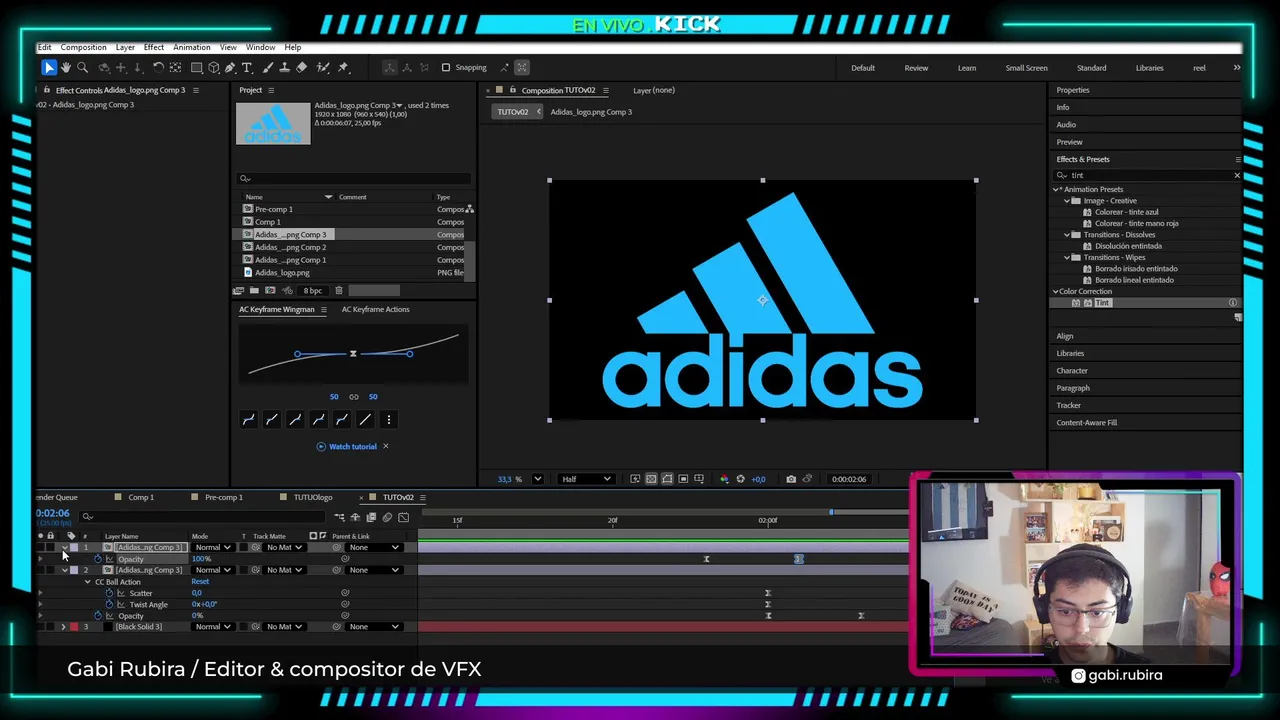Clear the tint search in Effects & Presets
Image resolution: width=1280 pixels, height=720 pixels.
pyautogui.click(x=1236, y=175)
